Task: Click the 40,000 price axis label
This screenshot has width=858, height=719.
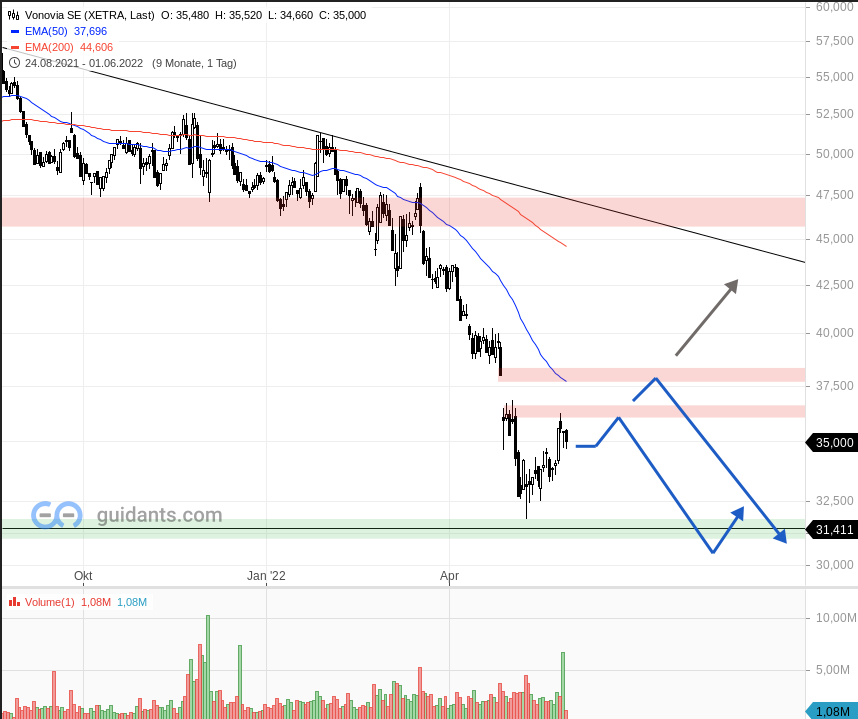Action: (834, 333)
